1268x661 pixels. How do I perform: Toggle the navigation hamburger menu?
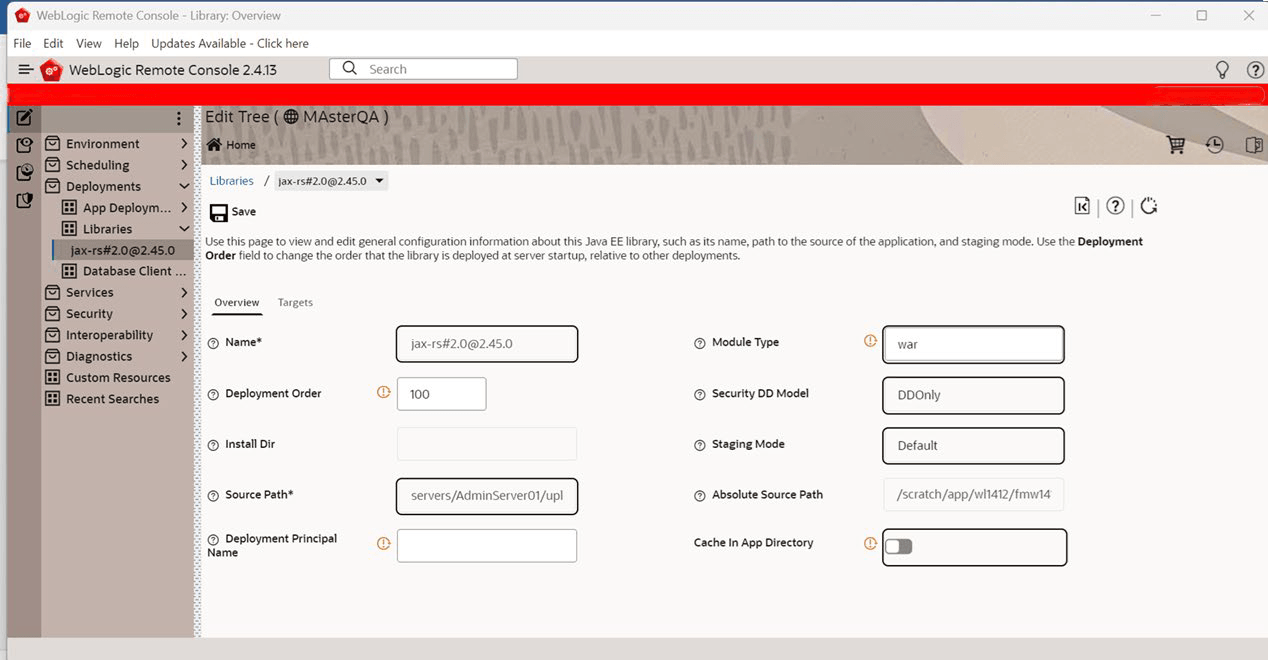(x=26, y=70)
